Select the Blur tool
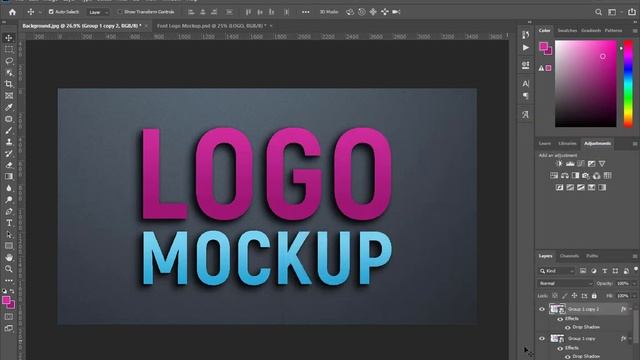 pos(9,188)
